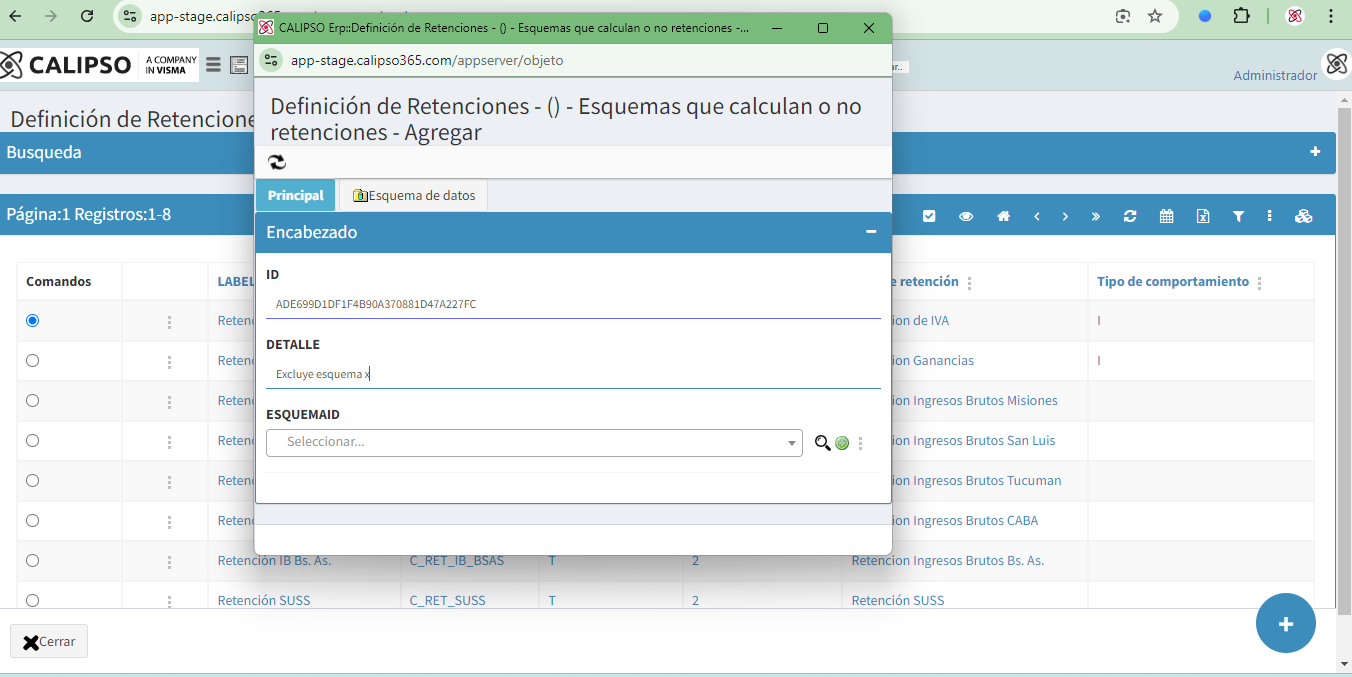Open Chrome extensions puzzle icon
Screen dimensions: 1352x677
coord(1241,16)
